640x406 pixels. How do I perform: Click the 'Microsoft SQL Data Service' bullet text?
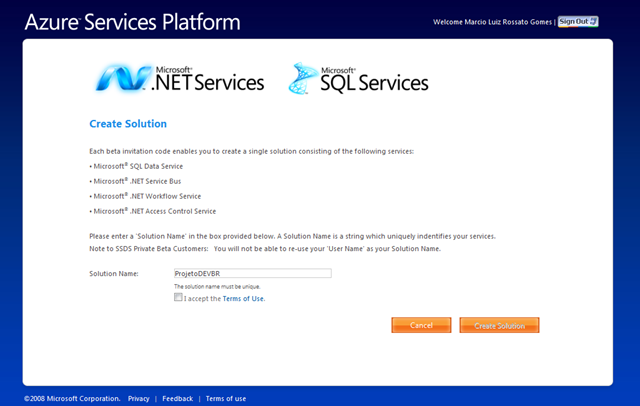click(x=138, y=166)
